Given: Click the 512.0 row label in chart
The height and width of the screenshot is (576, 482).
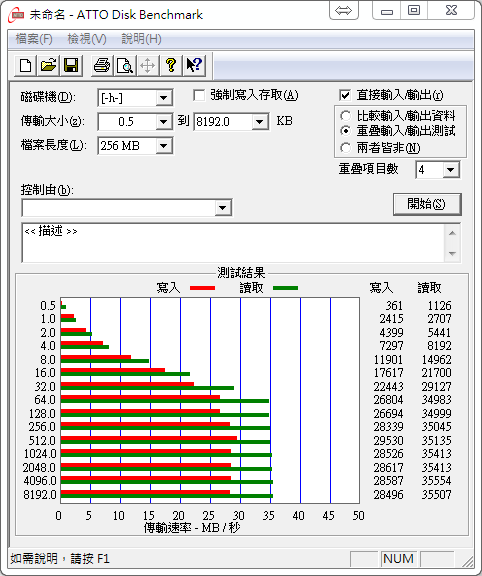Looking at the screenshot, I should (42, 440).
